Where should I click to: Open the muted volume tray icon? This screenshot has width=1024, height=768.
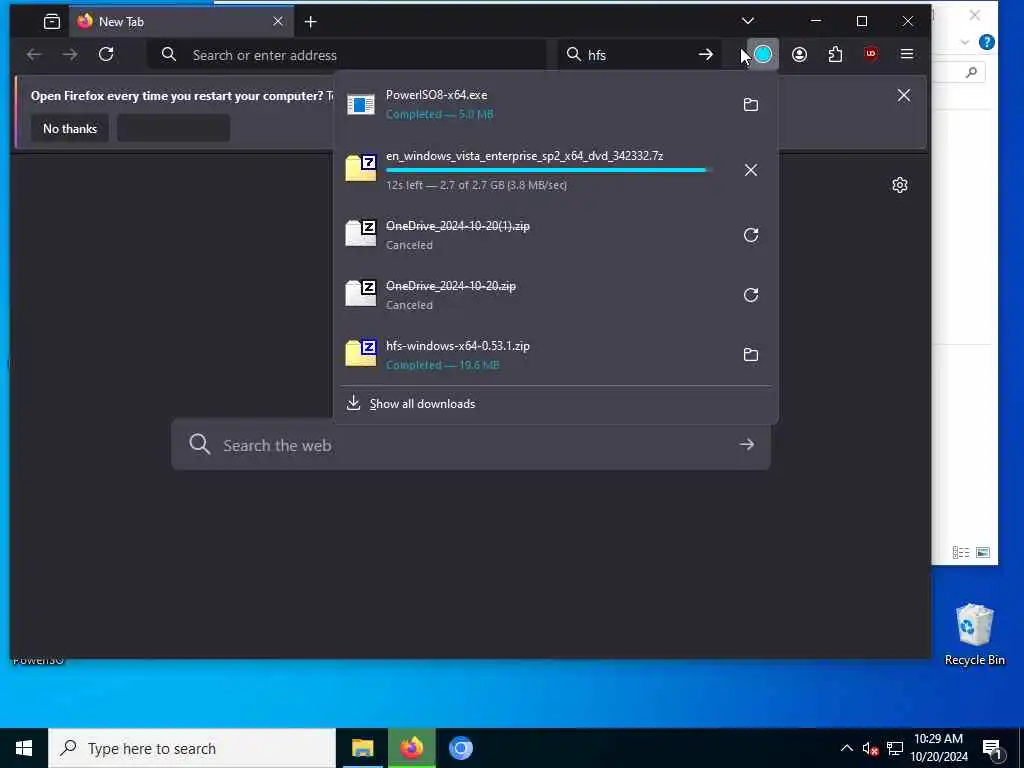point(870,748)
